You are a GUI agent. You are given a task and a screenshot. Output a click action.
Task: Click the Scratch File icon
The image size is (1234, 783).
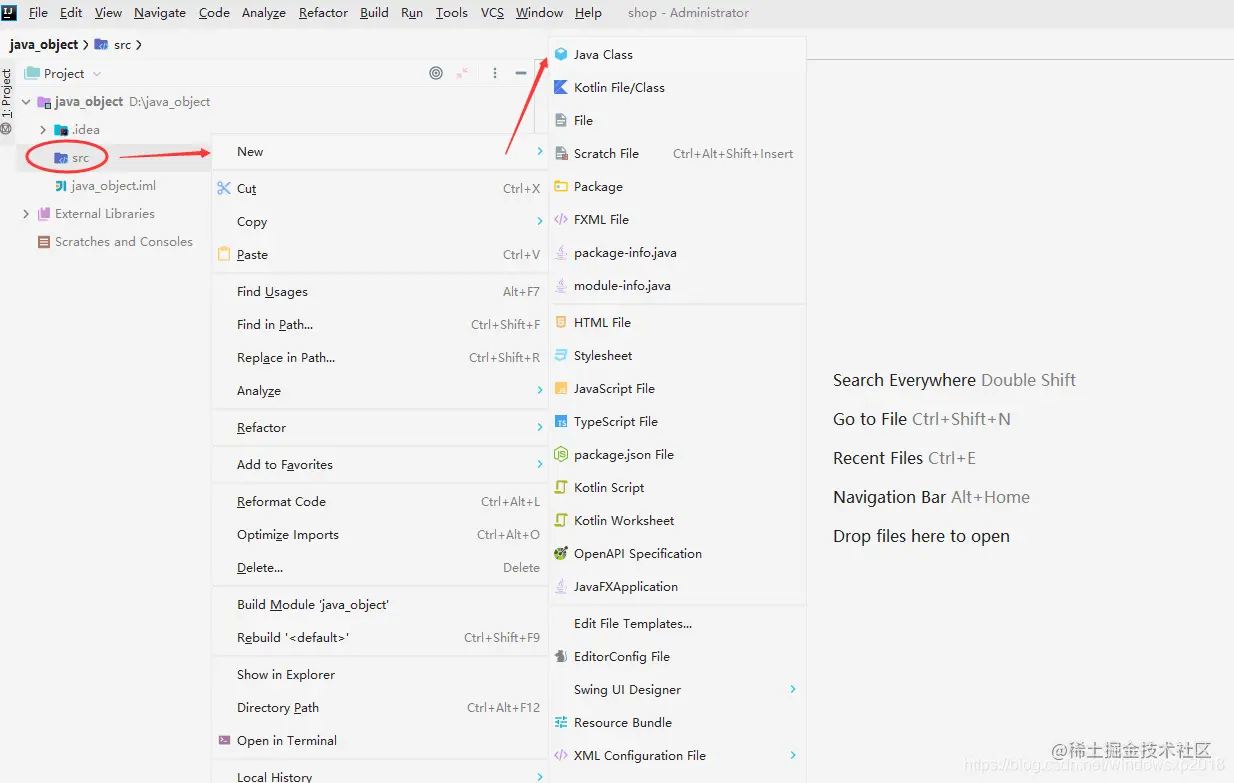click(561, 154)
